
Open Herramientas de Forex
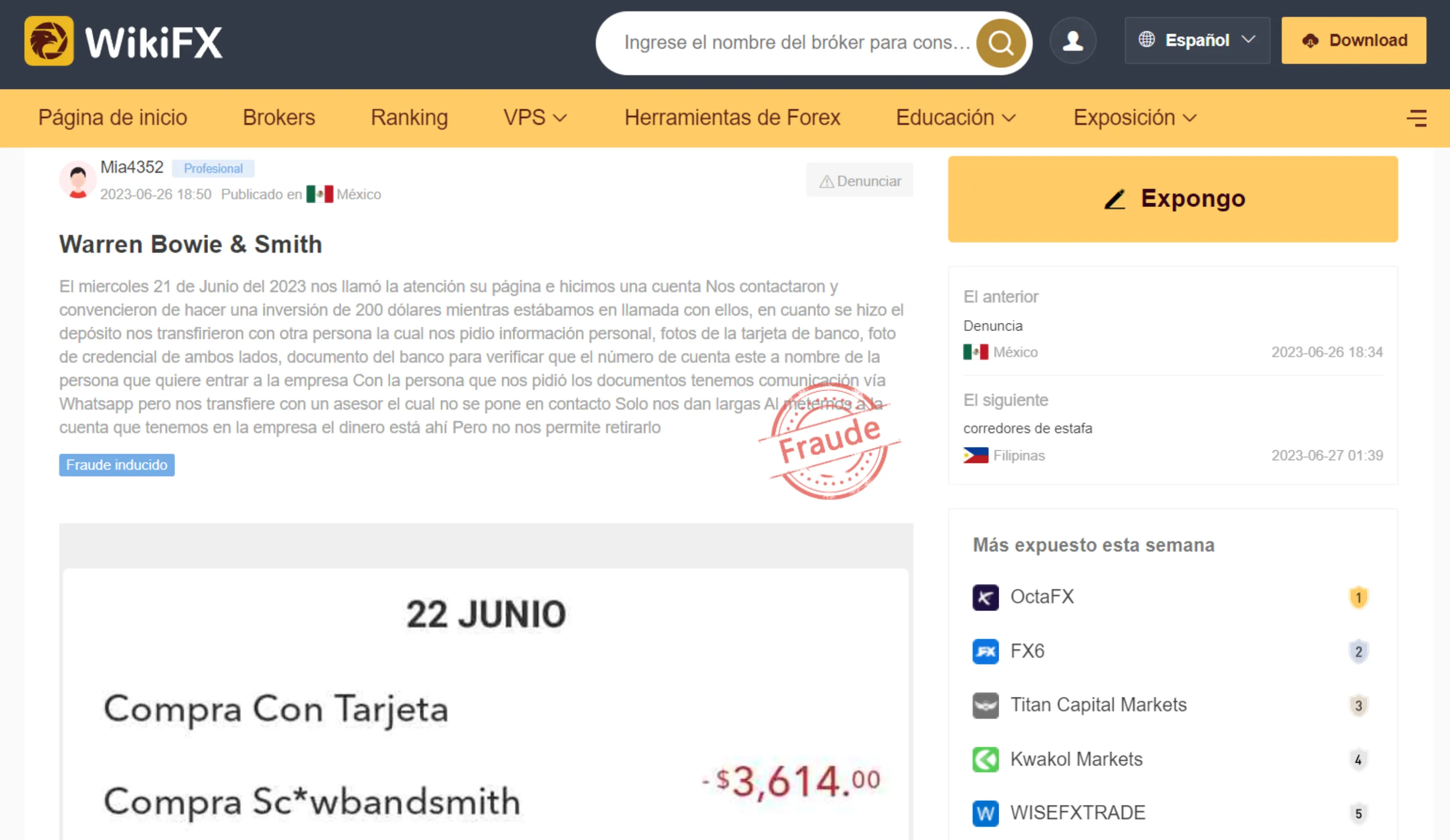coord(732,118)
